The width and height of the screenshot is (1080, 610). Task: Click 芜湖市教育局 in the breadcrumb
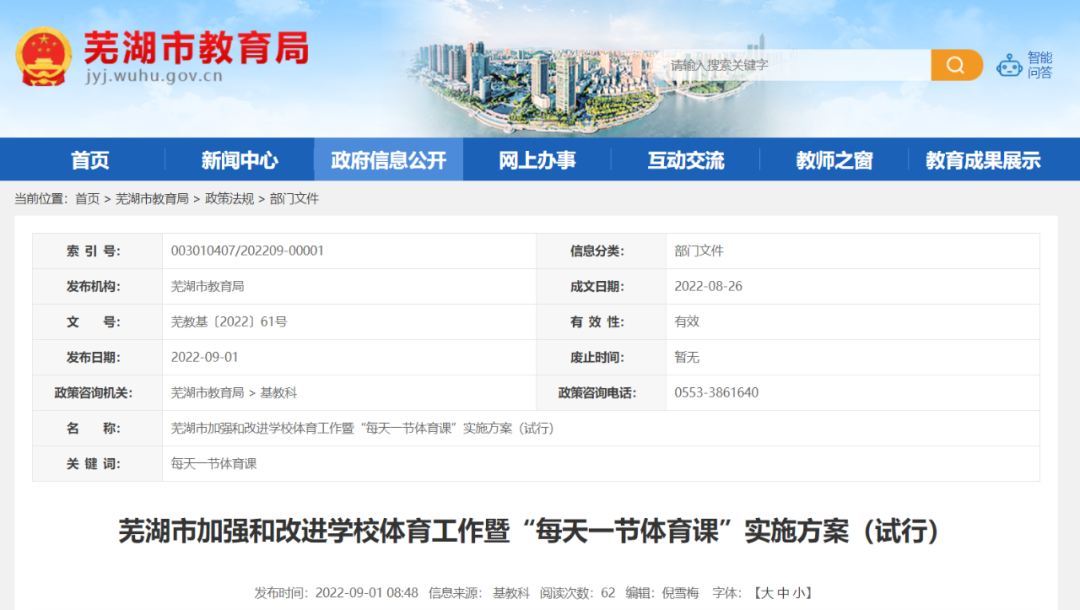[152, 199]
